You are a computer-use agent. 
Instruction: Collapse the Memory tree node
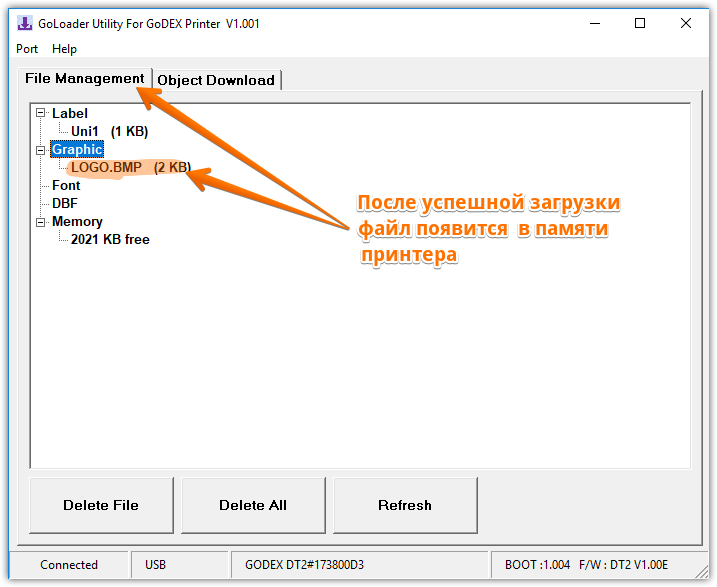[x=41, y=222]
